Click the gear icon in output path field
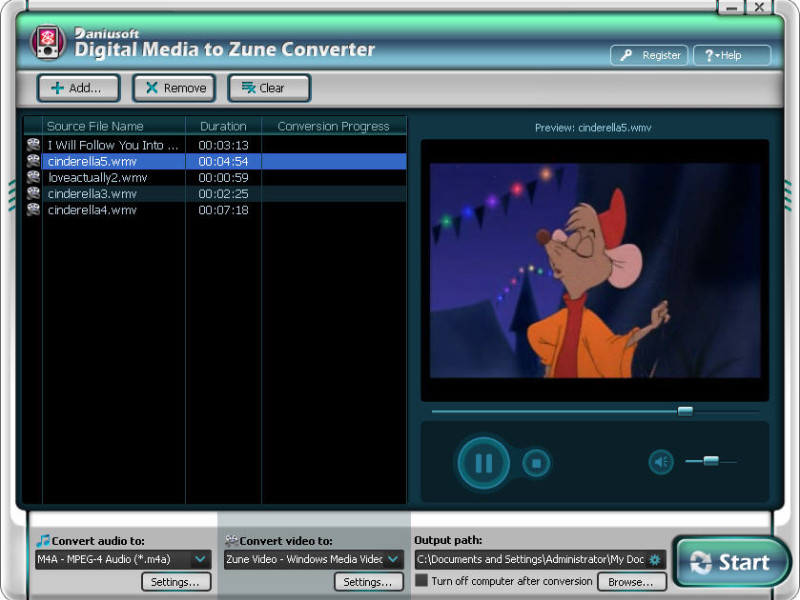The width and height of the screenshot is (800, 600). (x=655, y=560)
